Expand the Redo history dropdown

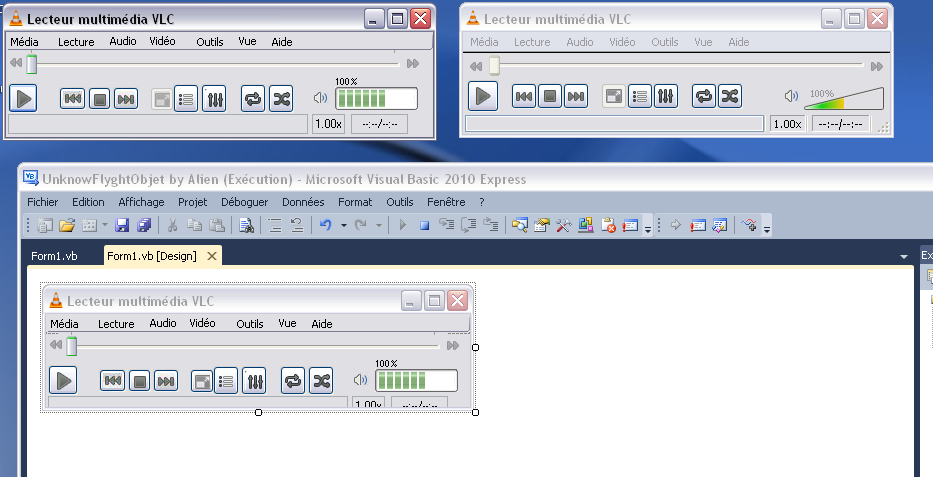coord(378,225)
